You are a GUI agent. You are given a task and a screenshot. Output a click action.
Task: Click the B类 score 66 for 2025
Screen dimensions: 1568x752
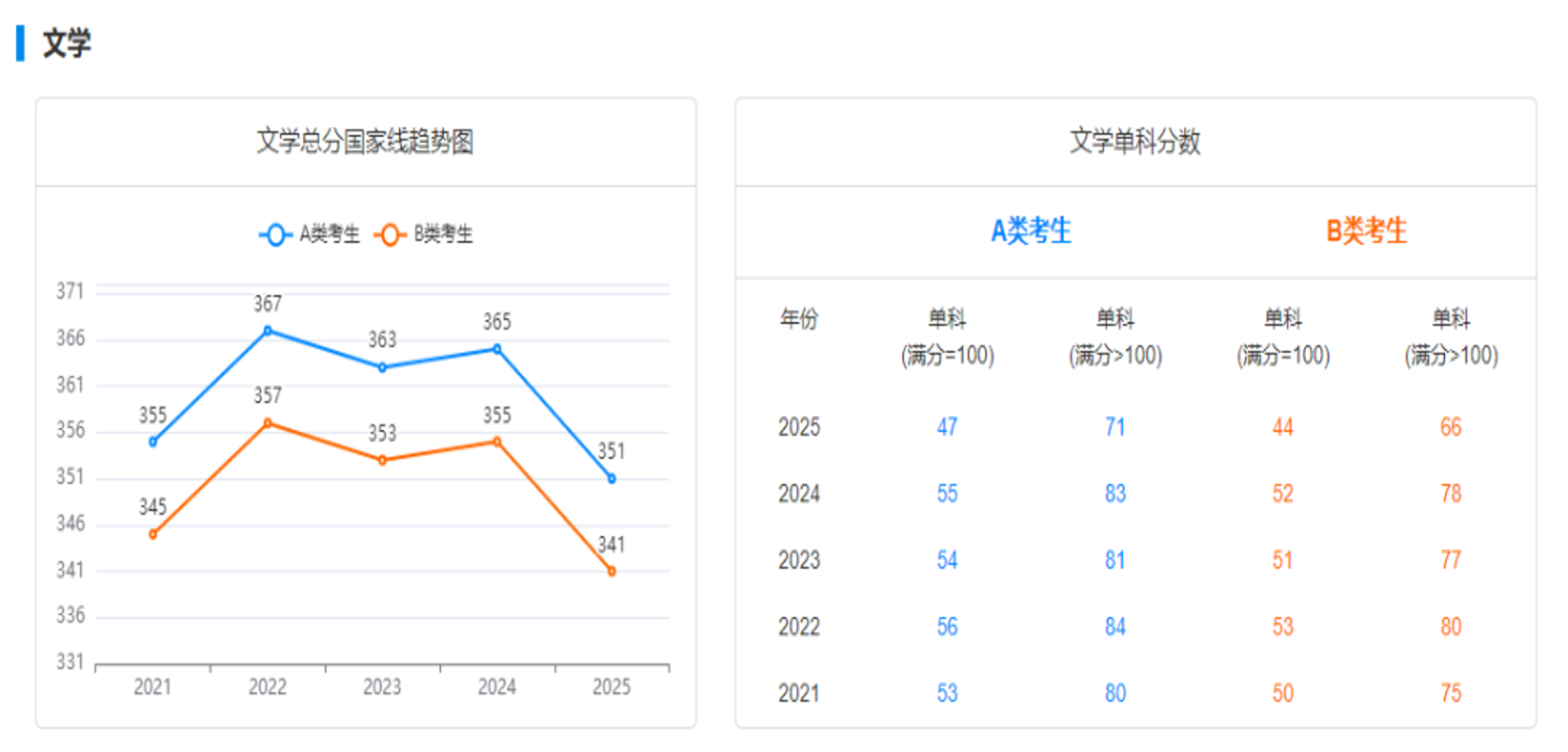pyautogui.click(x=1451, y=427)
